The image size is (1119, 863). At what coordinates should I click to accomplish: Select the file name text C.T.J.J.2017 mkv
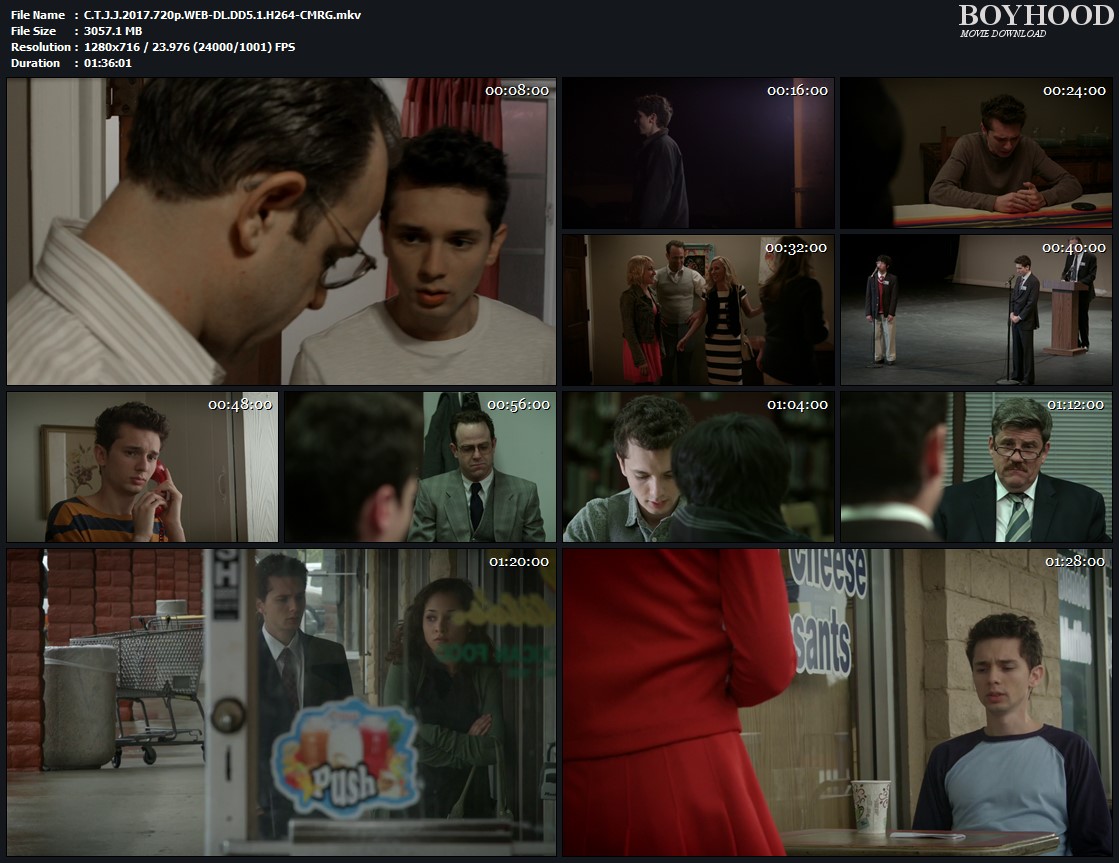point(222,15)
